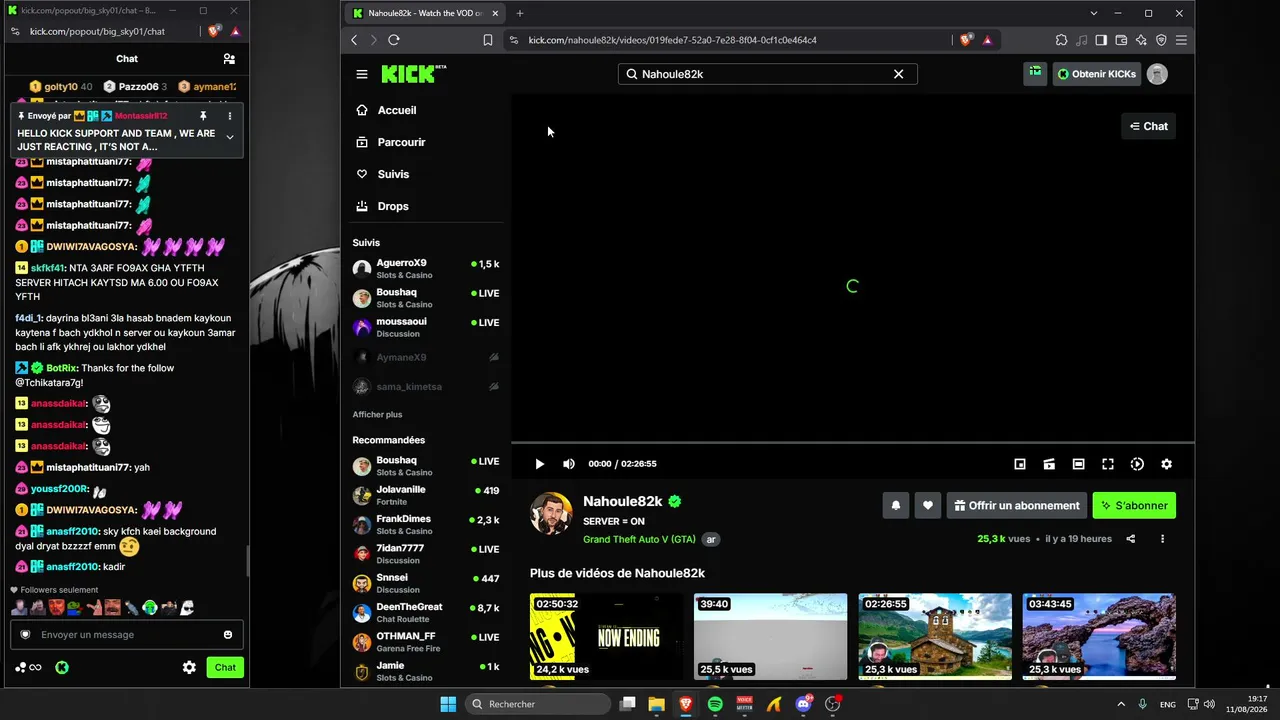Click the Brave Shields icon in video window
1280x720 pixels.
(965, 40)
